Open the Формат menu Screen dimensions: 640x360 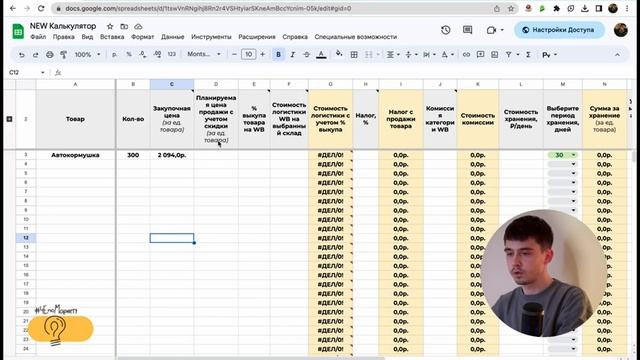142,37
